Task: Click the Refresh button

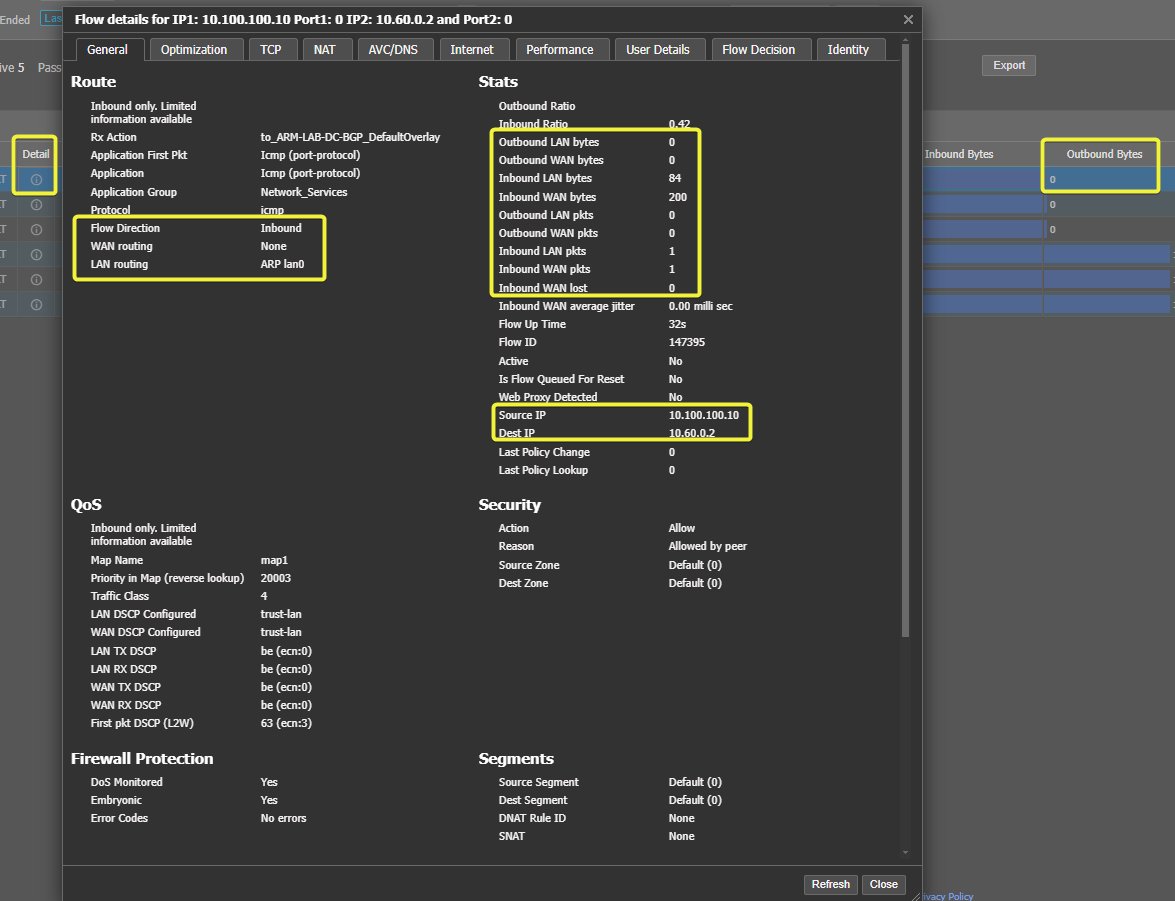Action: point(831,885)
